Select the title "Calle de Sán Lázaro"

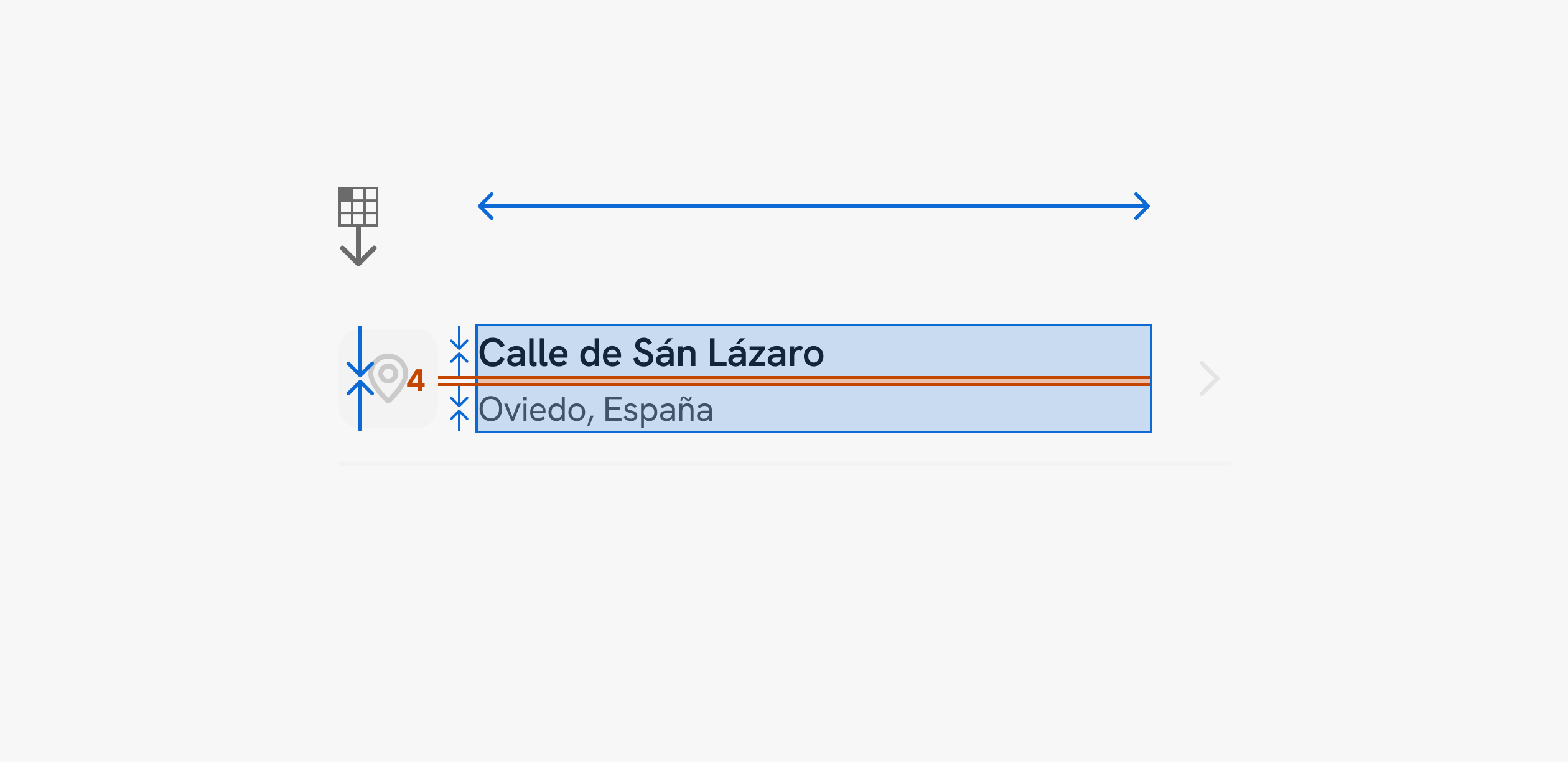pyautogui.click(x=651, y=353)
